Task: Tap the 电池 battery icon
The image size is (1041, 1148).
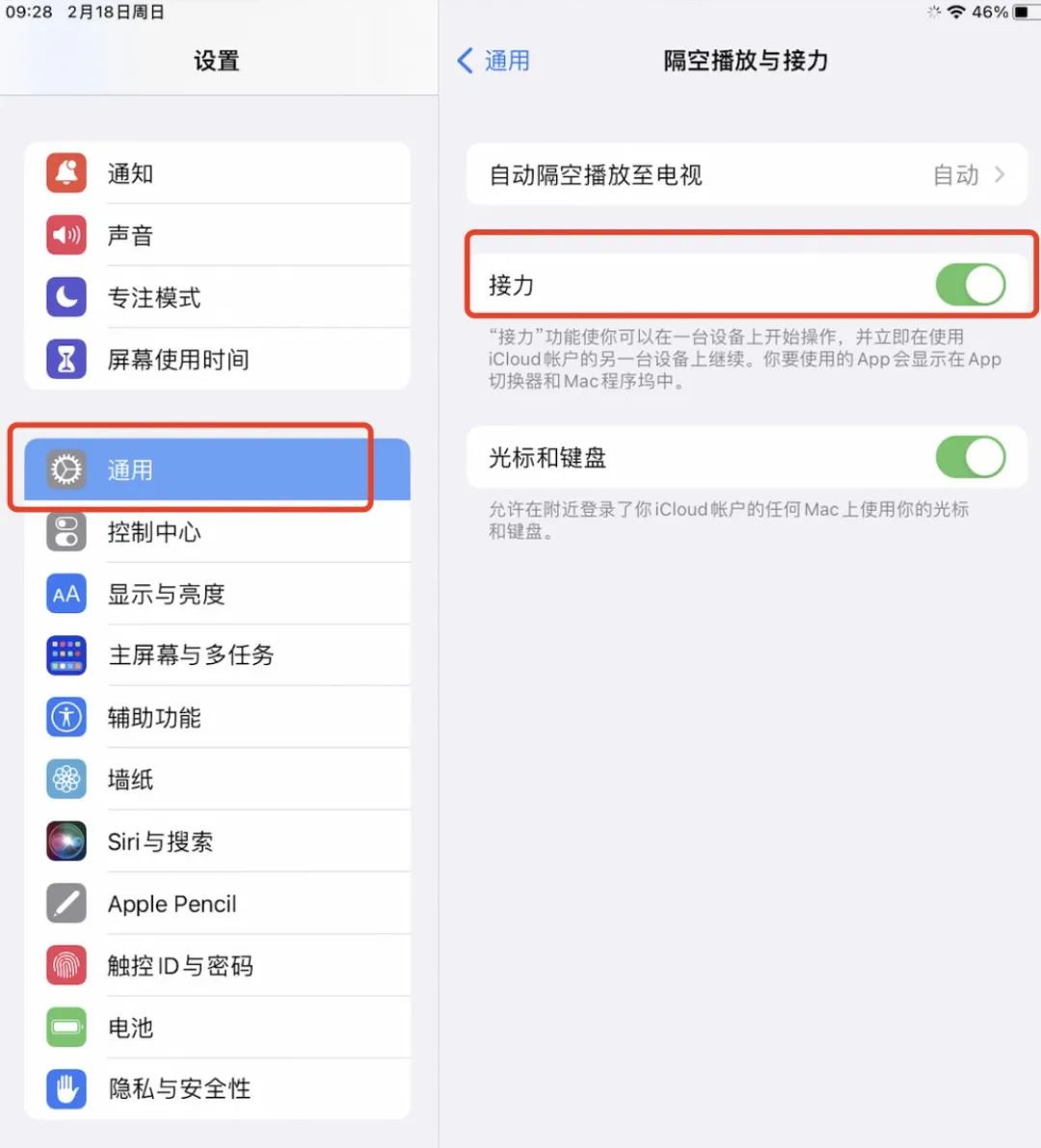Action: click(x=67, y=1028)
